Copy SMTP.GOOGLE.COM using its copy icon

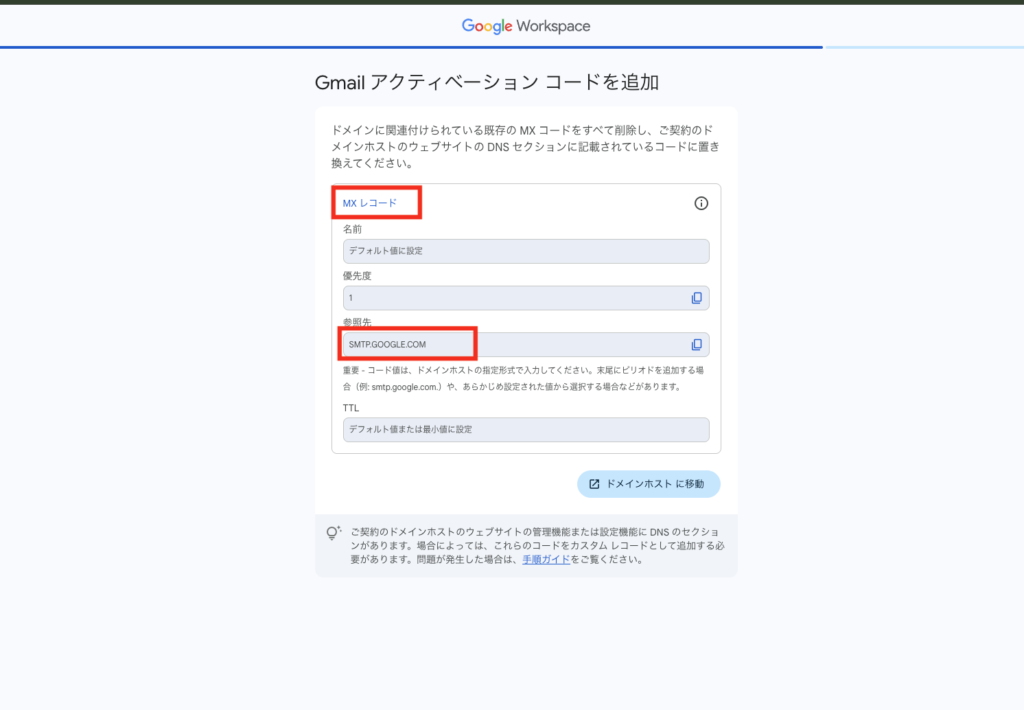(697, 345)
